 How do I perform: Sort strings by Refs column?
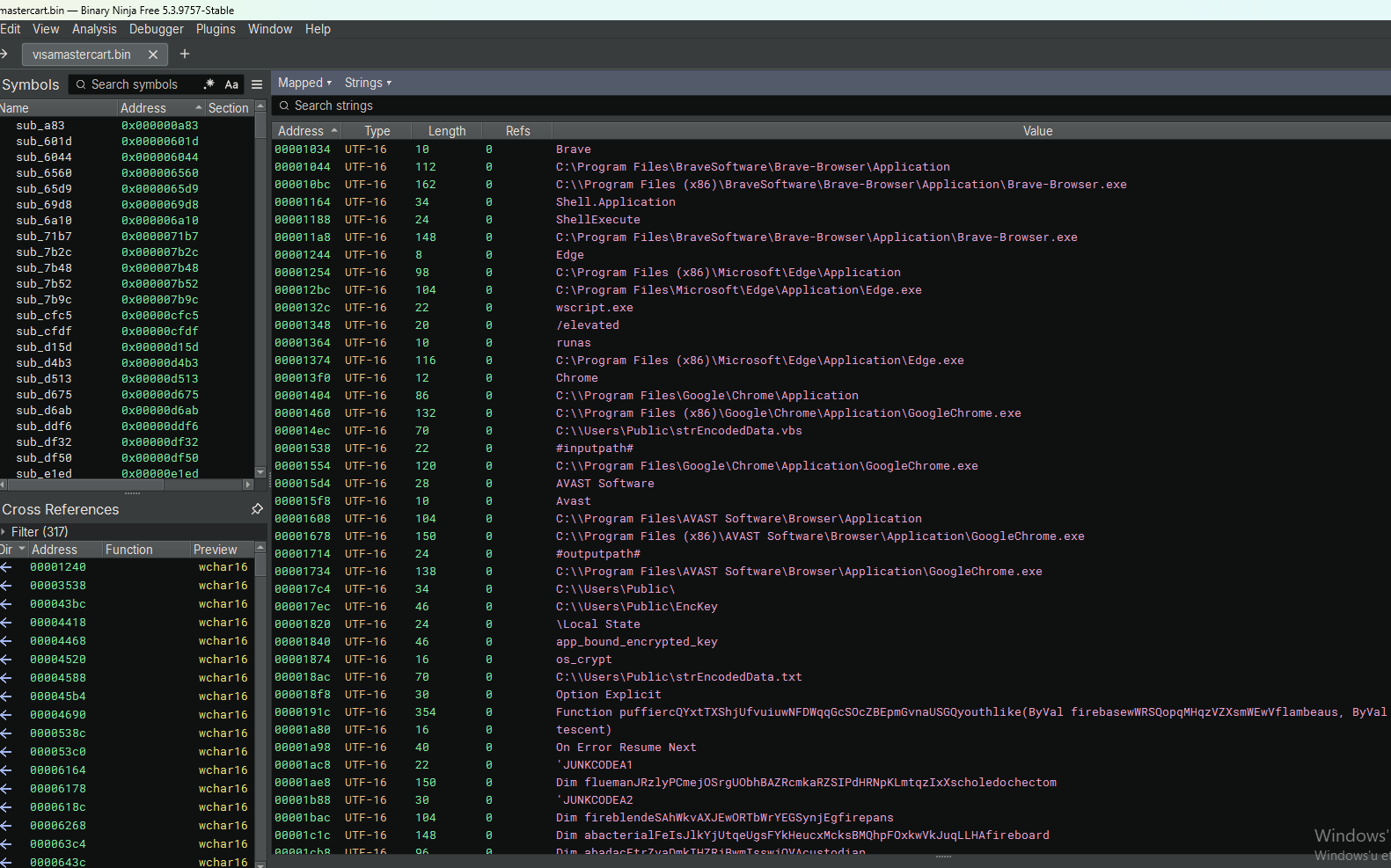tap(517, 131)
